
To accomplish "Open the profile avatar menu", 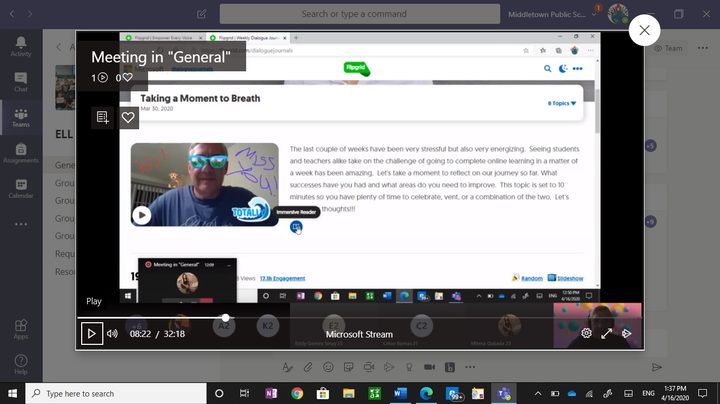I will click(618, 14).
